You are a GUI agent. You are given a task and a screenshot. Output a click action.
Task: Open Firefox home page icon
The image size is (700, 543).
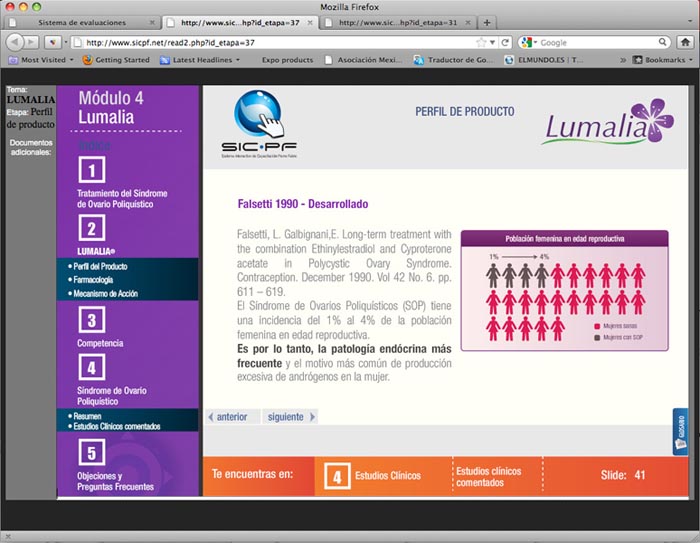(x=685, y=42)
